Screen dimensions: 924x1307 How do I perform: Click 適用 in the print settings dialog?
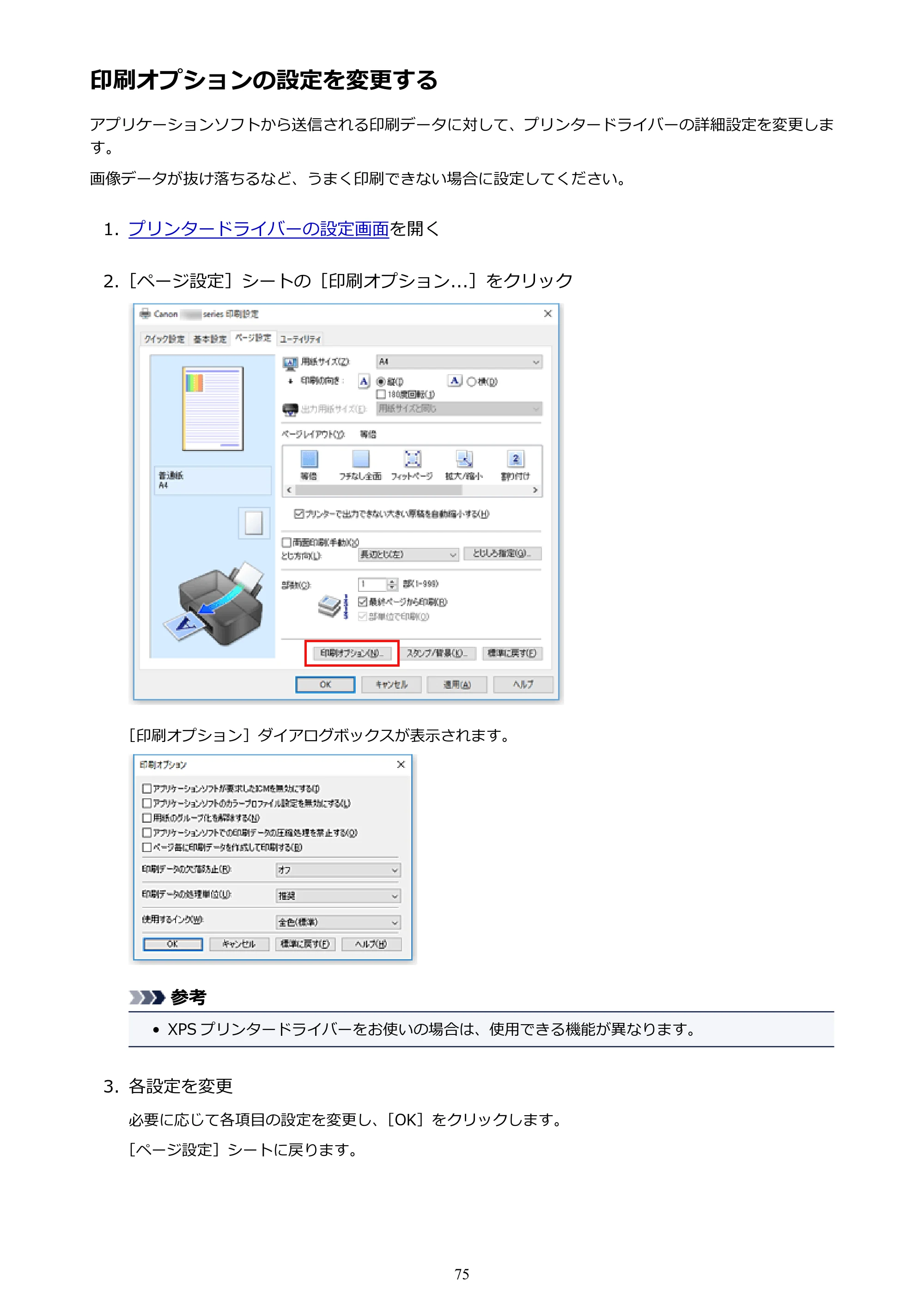(x=457, y=685)
